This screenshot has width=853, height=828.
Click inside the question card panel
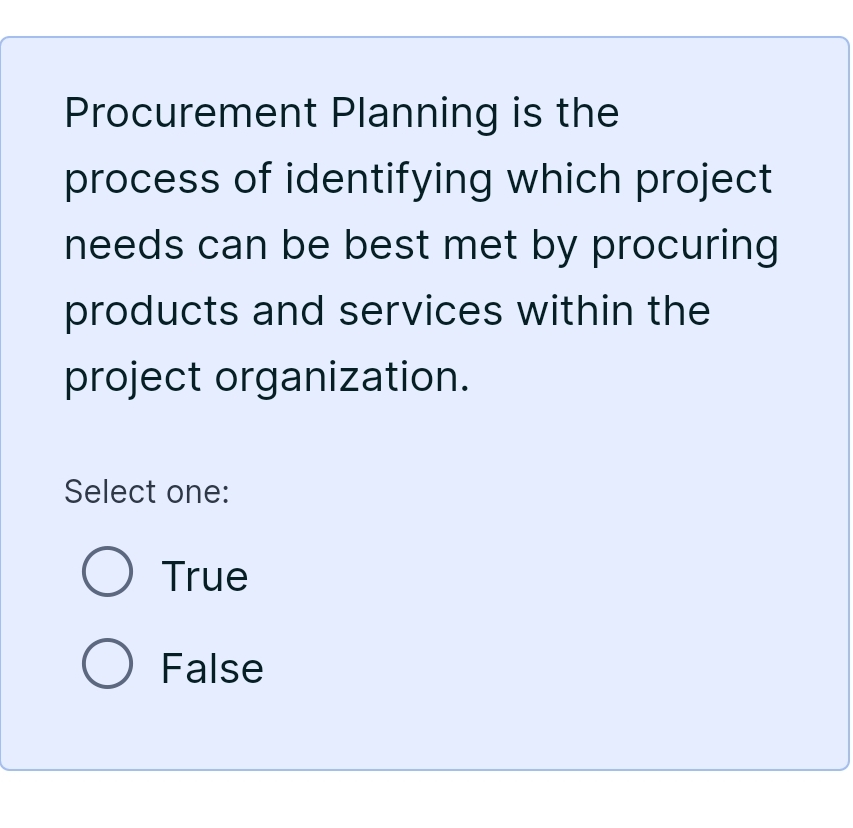pyautogui.click(x=425, y=430)
